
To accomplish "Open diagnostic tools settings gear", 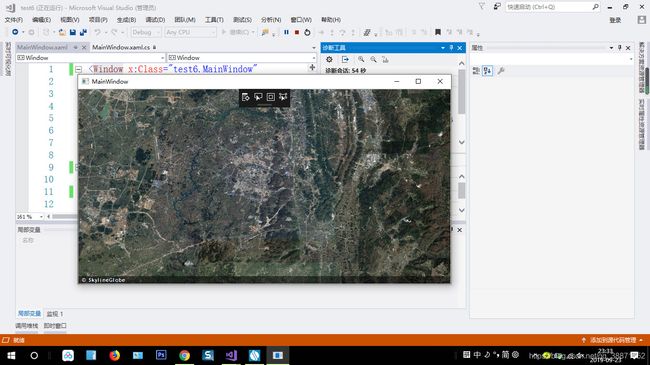I will pyautogui.click(x=329, y=59).
